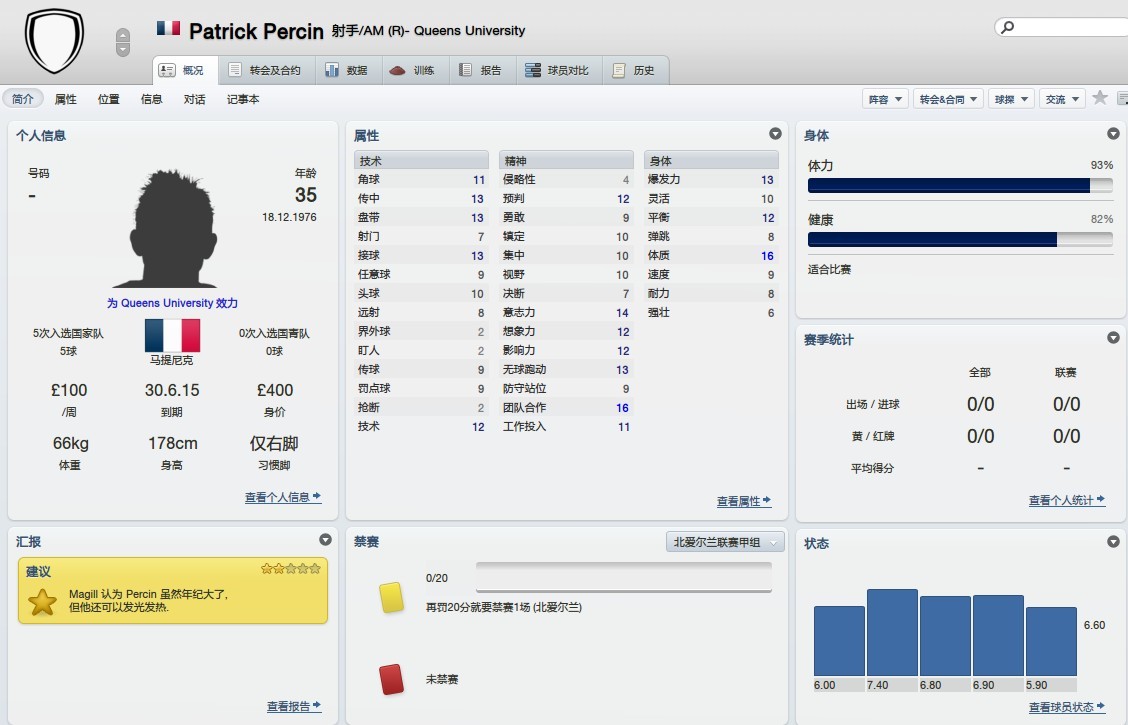The width and height of the screenshot is (1128, 725).
Task: Expand the 转会&合同 dropdown
Action: 948,99
